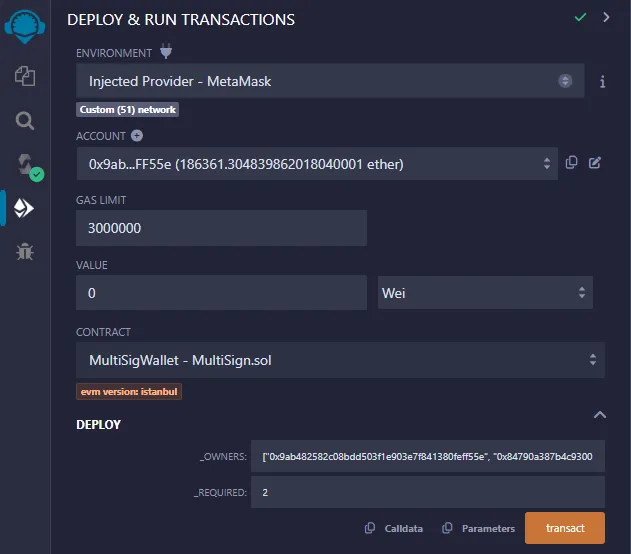
Task: Click the Gas Limit input field
Action: click(x=221, y=228)
